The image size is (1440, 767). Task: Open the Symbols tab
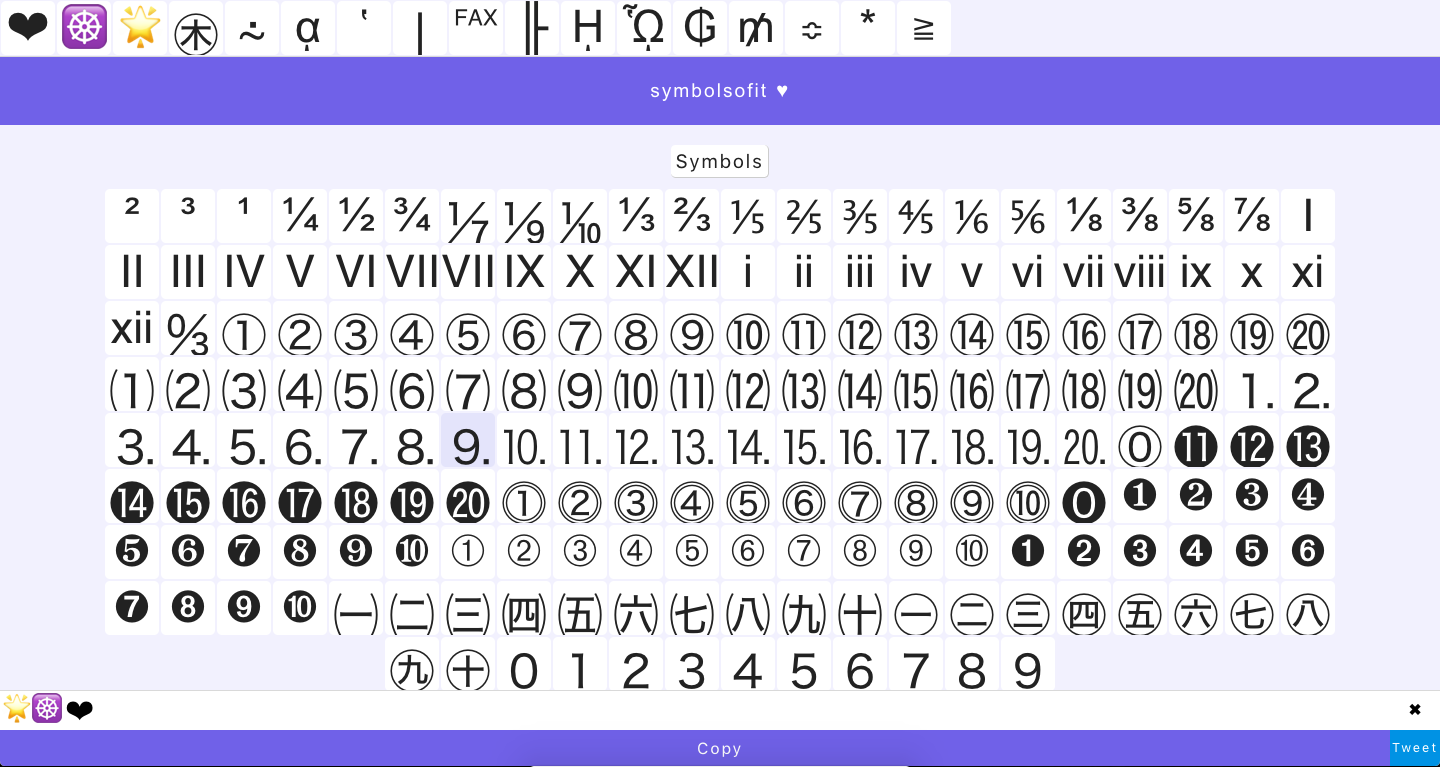click(x=719, y=161)
